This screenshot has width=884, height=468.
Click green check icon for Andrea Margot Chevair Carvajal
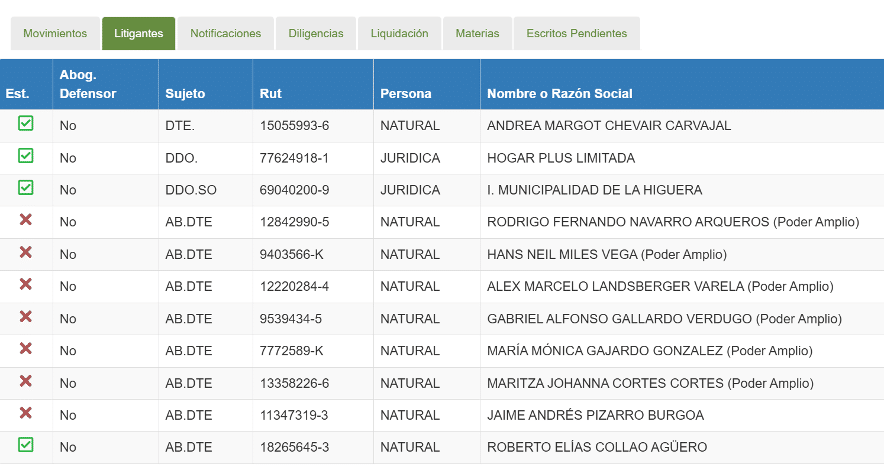pyautogui.click(x=26, y=124)
